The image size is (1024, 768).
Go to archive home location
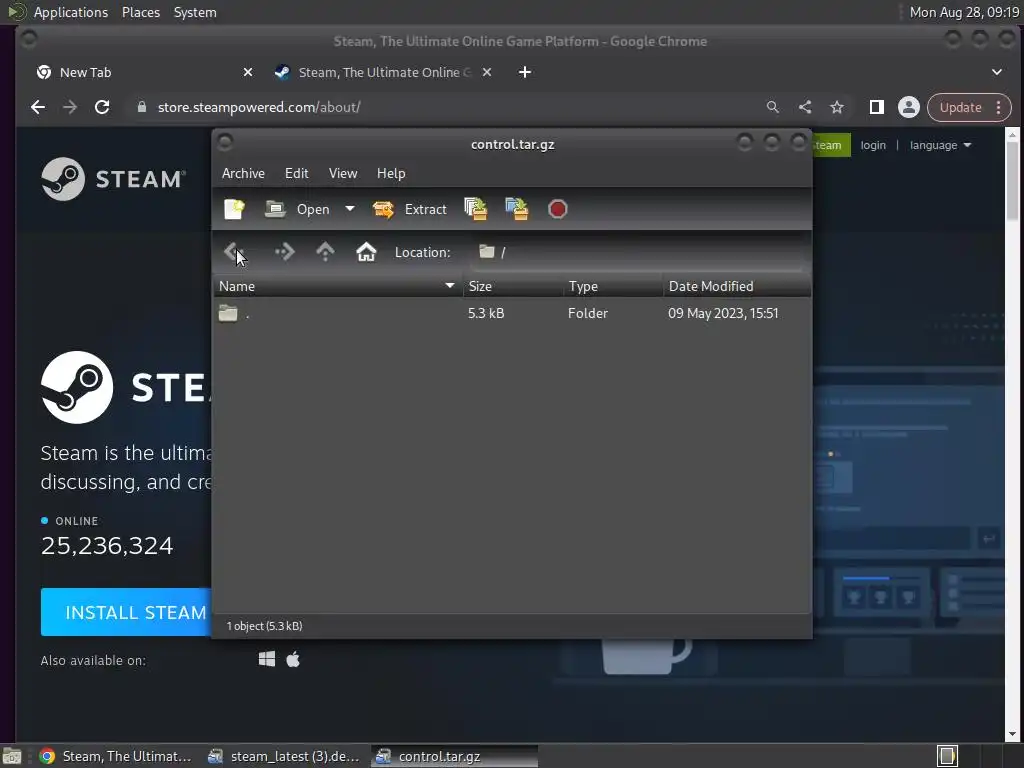[366, 252]
